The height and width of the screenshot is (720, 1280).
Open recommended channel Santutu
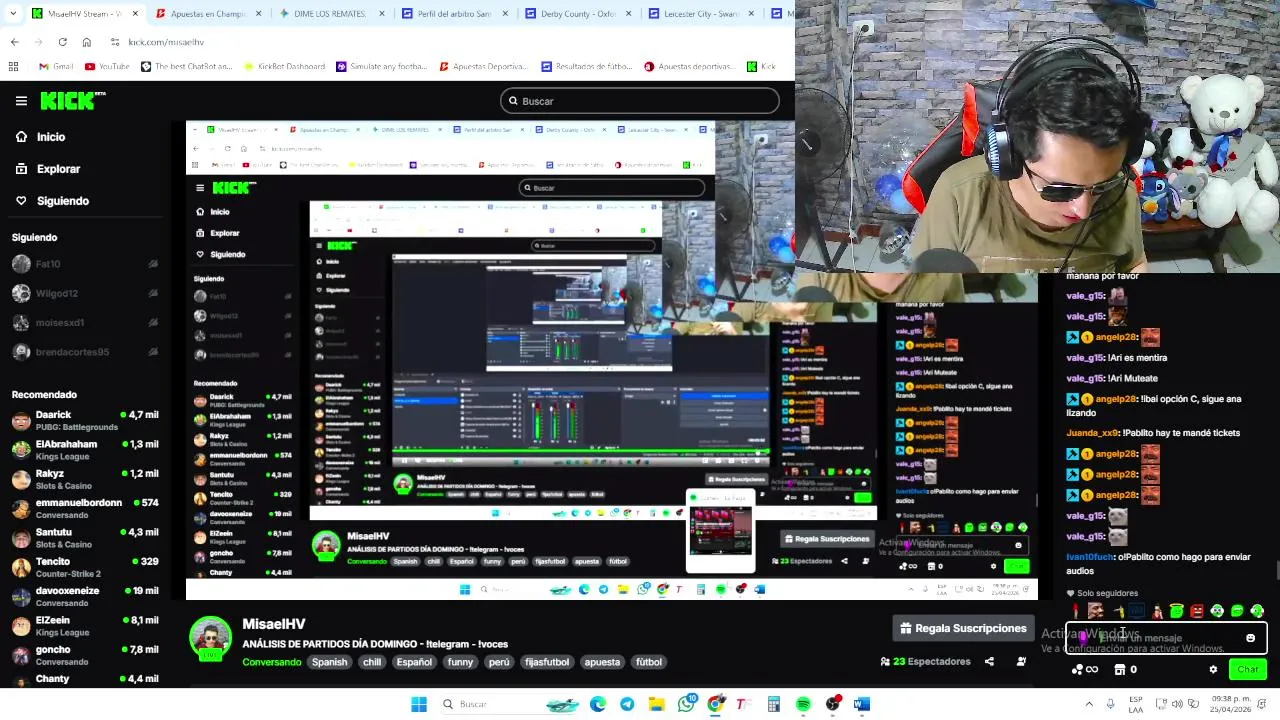click(x=85, y=538)
